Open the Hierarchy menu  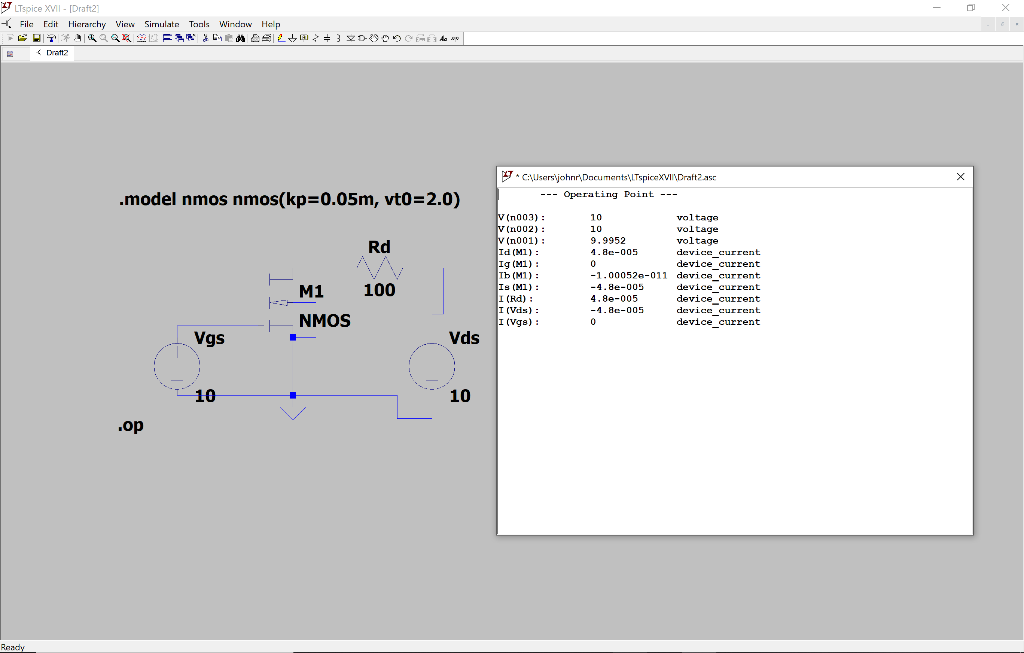click(x=87, y=23)
